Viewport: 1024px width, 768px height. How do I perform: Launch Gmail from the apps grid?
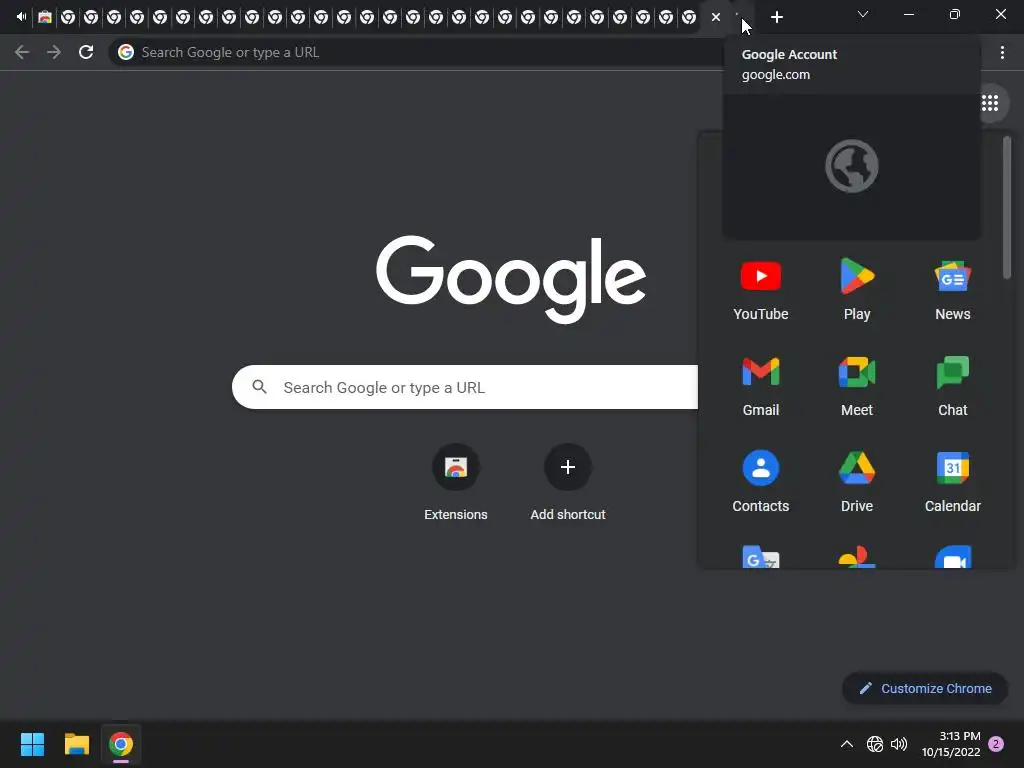tap(760, 387)
